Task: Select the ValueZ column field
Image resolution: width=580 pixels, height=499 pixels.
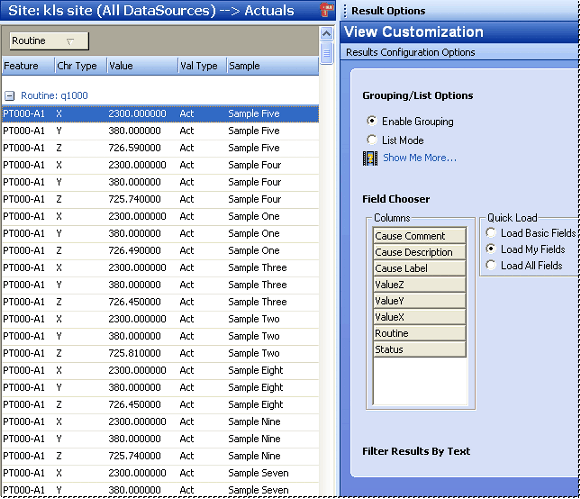Action: pyautogui.click(x=419, y=284)
